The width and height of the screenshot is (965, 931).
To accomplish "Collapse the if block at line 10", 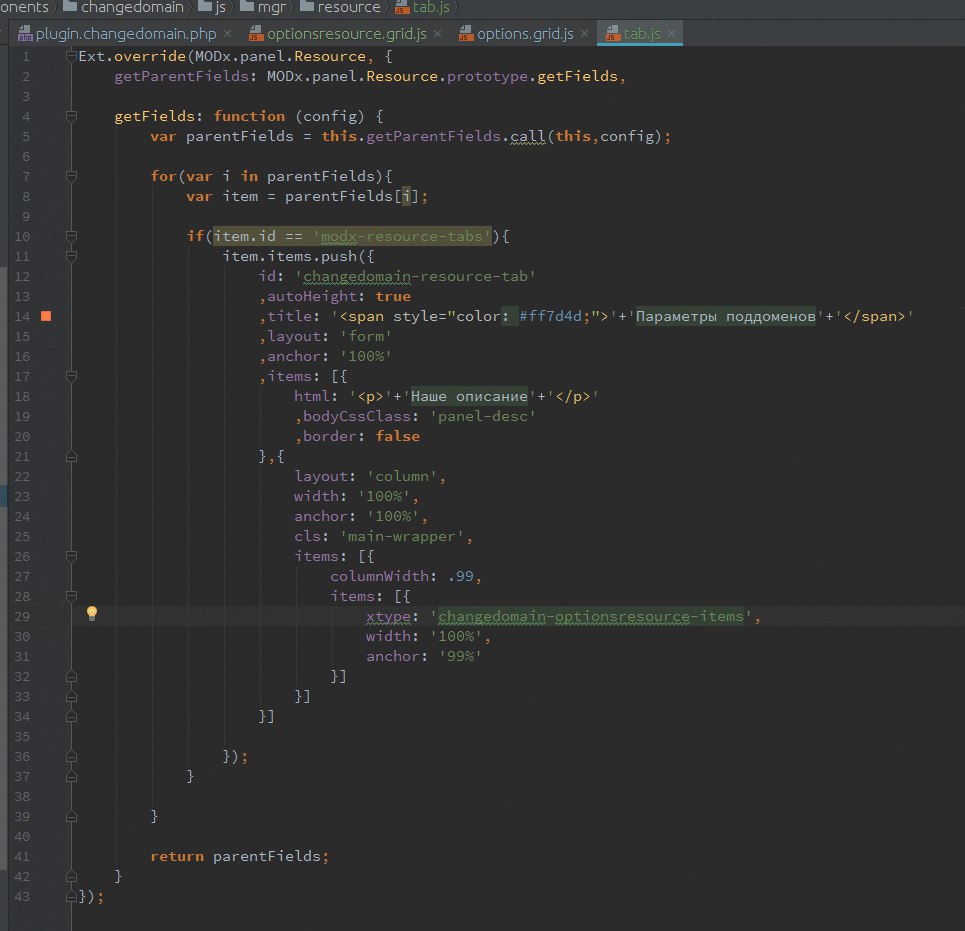I will 71,236.
